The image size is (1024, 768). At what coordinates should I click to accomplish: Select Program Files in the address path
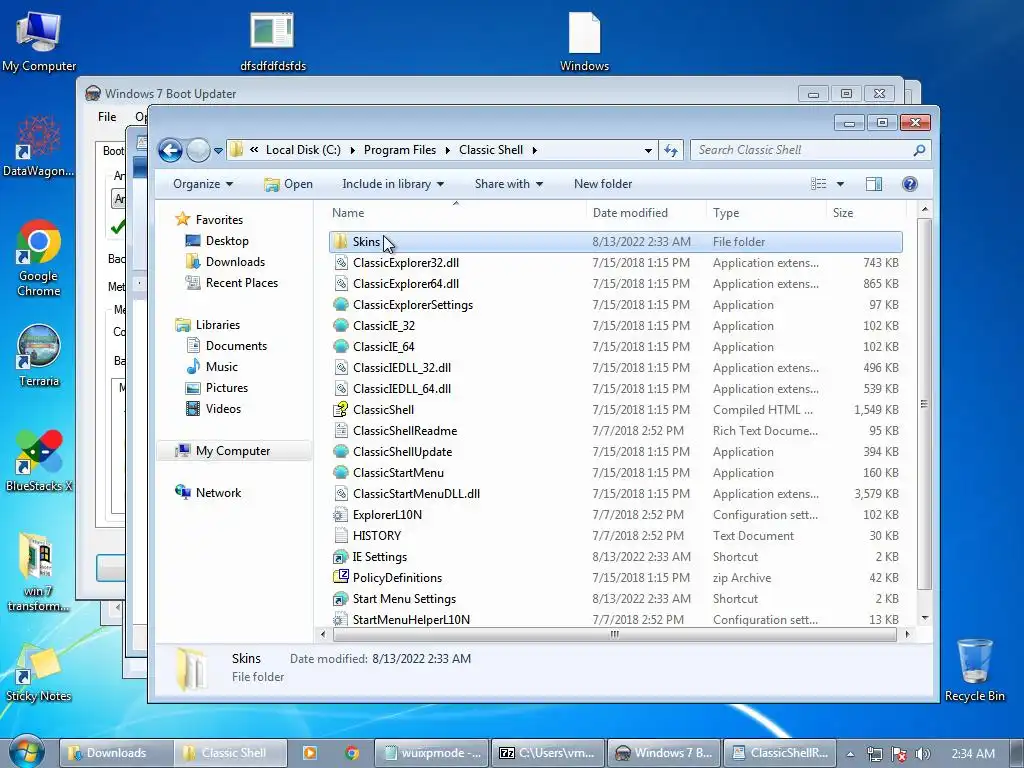pos(400,150)
